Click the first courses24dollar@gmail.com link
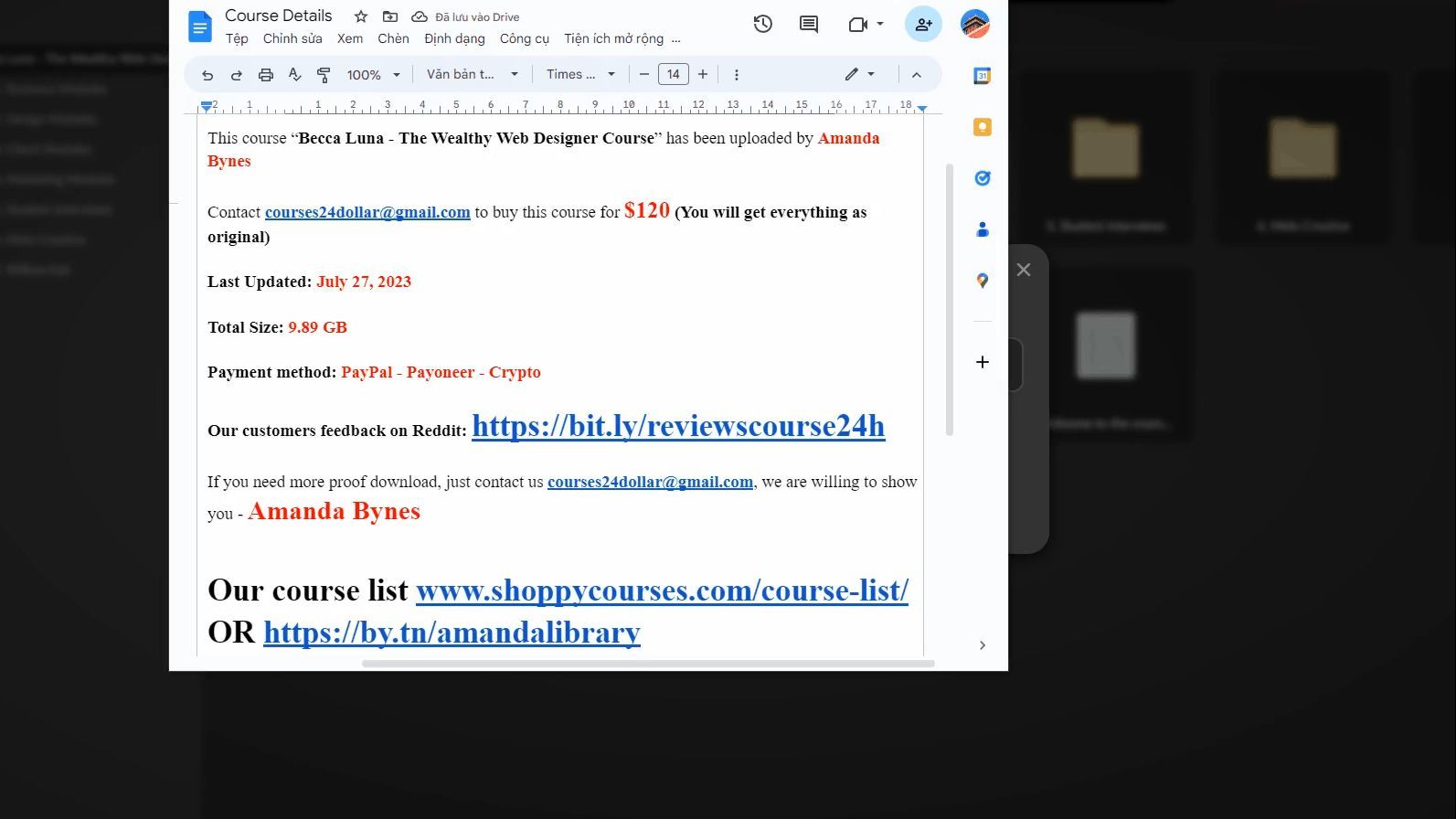The height and width of the screenshot is (819, 1456). [x=367, y=212]
